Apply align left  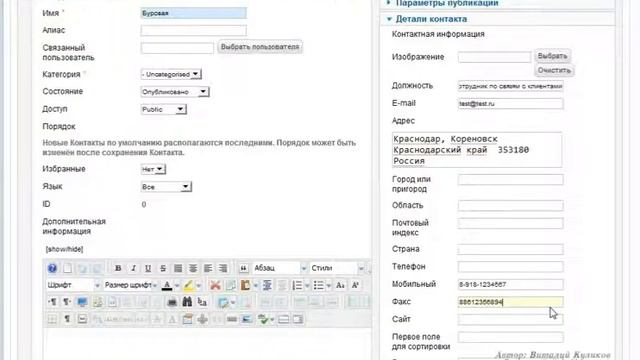click(x=208, y=268)
